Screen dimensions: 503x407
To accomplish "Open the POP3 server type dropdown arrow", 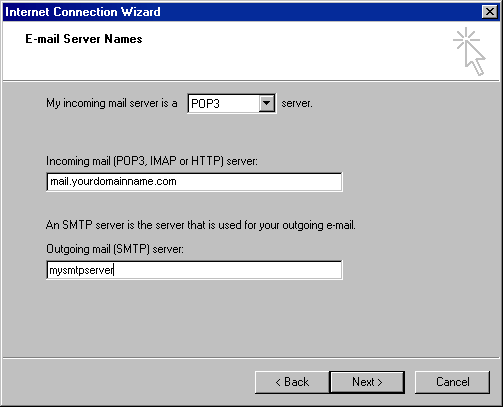I will 266,103.
